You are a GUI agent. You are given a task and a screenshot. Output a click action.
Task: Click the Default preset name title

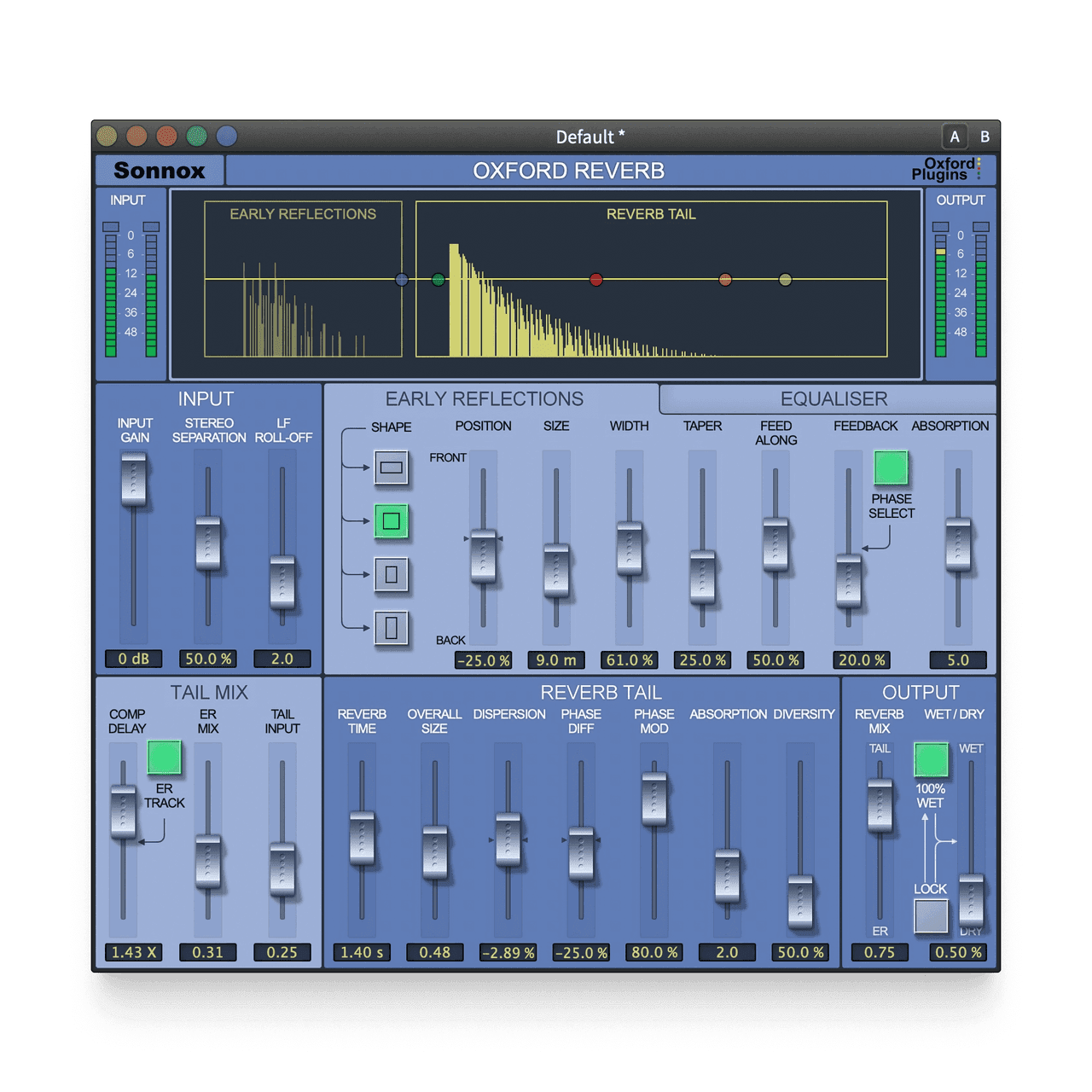(x=590, y=136)
